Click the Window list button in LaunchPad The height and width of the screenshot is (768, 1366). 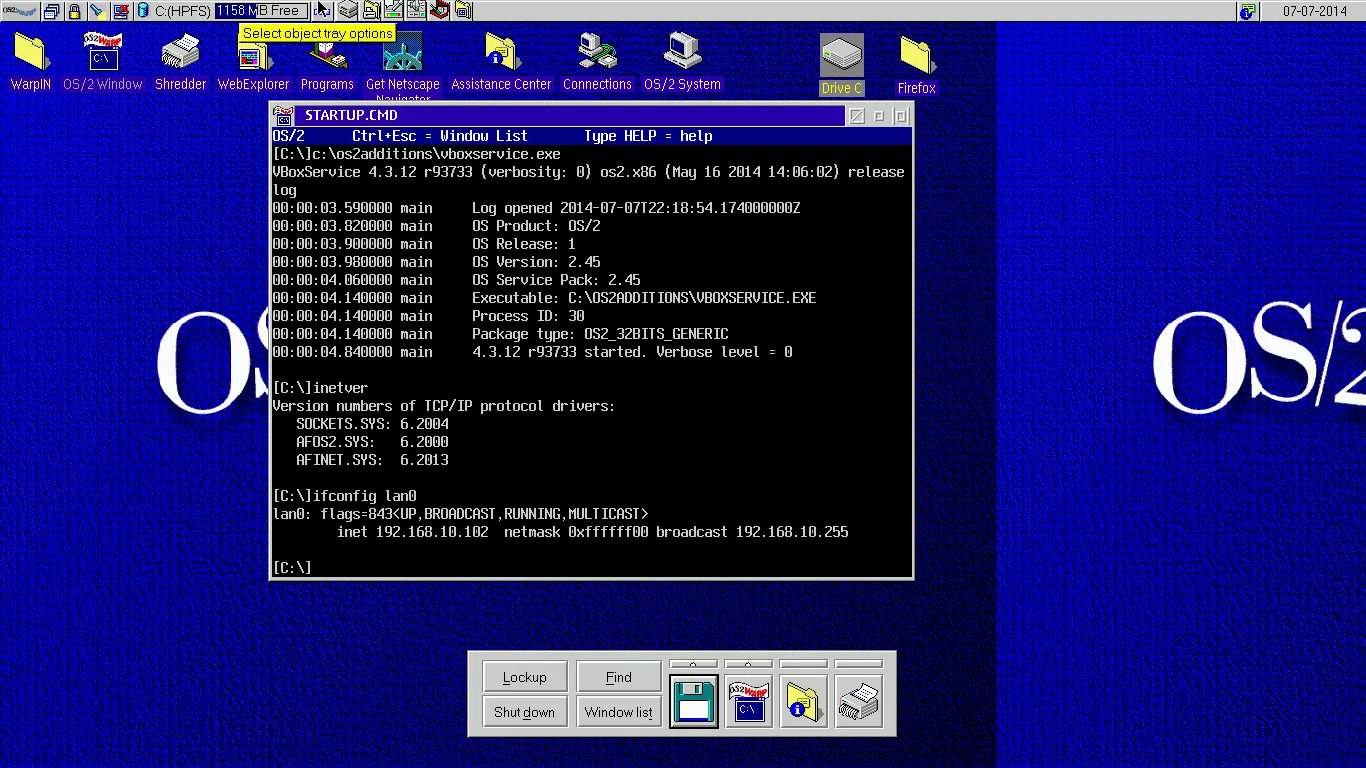point(618,712)
